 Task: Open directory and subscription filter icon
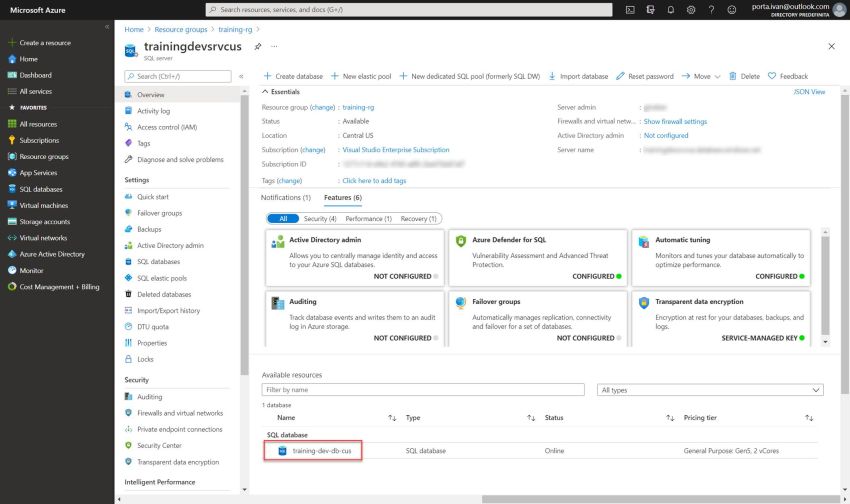tap(651, 10)
